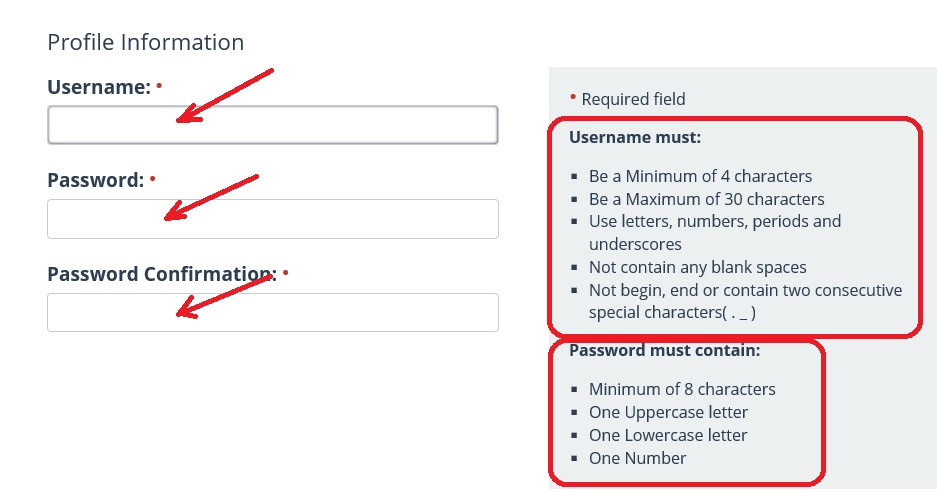Focus the Password input field
The image size is (937, 493).
pos(272,219)
